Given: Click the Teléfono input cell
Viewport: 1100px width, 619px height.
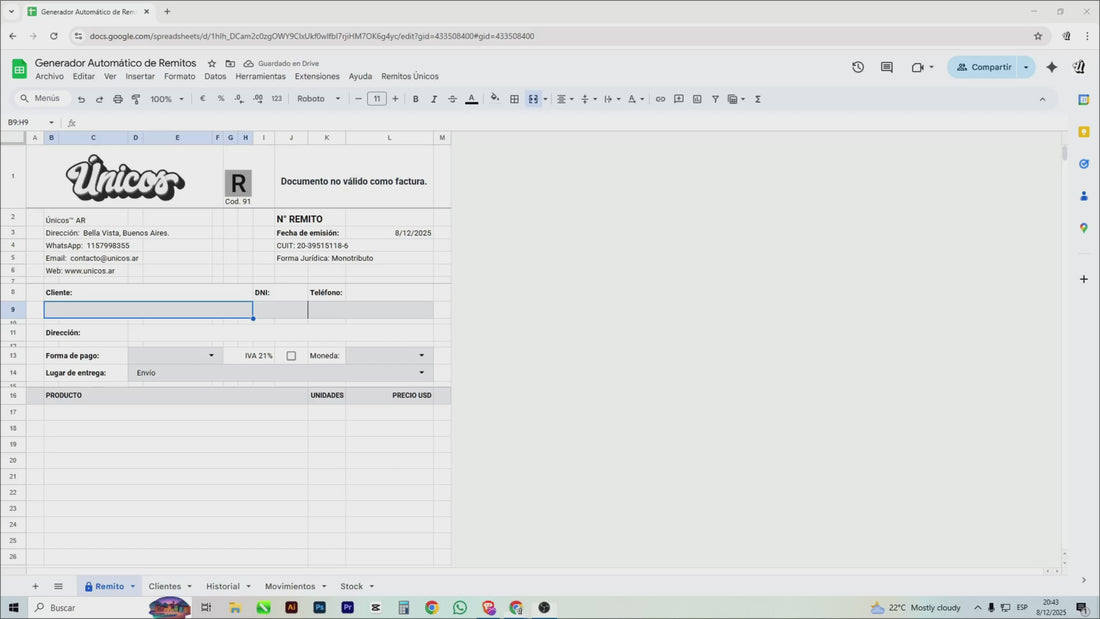Looking at the screenshot, I should (x=370, y=310).
